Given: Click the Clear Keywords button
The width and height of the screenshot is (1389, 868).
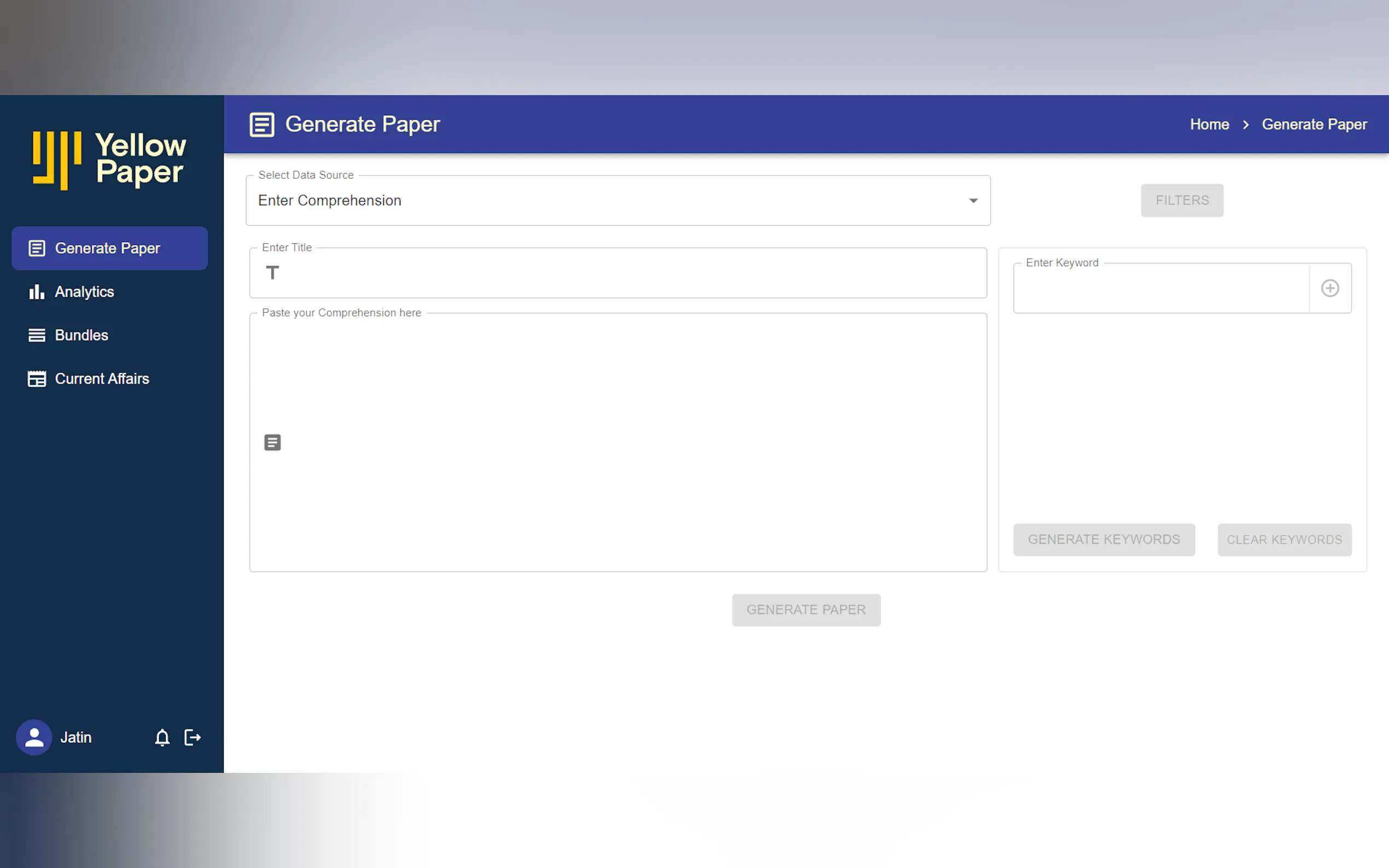Looking at the screenshot, I should (1284, 539).
